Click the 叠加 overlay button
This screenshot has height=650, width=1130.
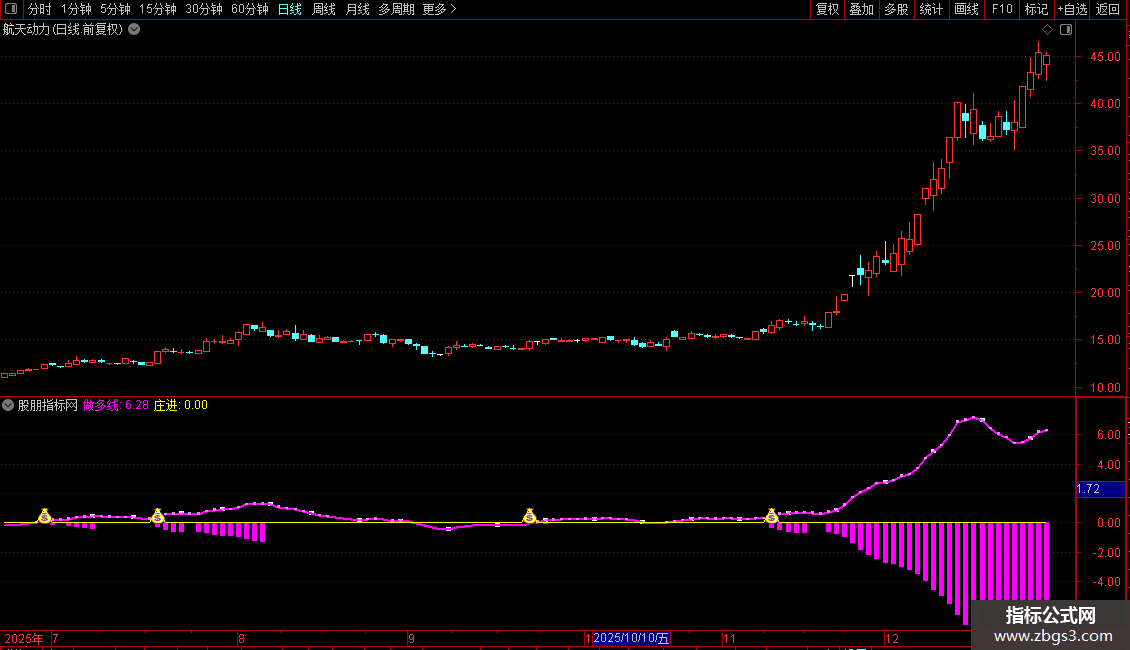pos(861,9)
